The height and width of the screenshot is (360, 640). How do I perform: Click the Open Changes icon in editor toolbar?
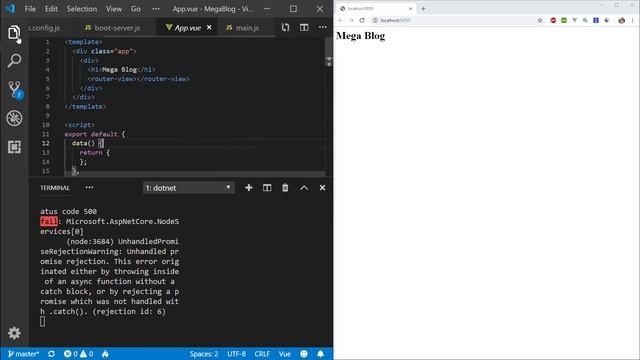(x=285, y=27)
